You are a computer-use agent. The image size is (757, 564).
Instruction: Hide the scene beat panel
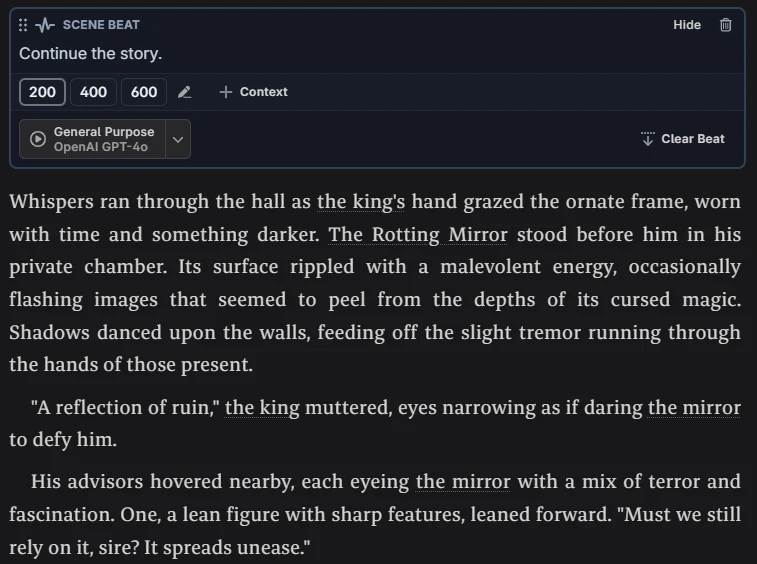coord(687,25)
